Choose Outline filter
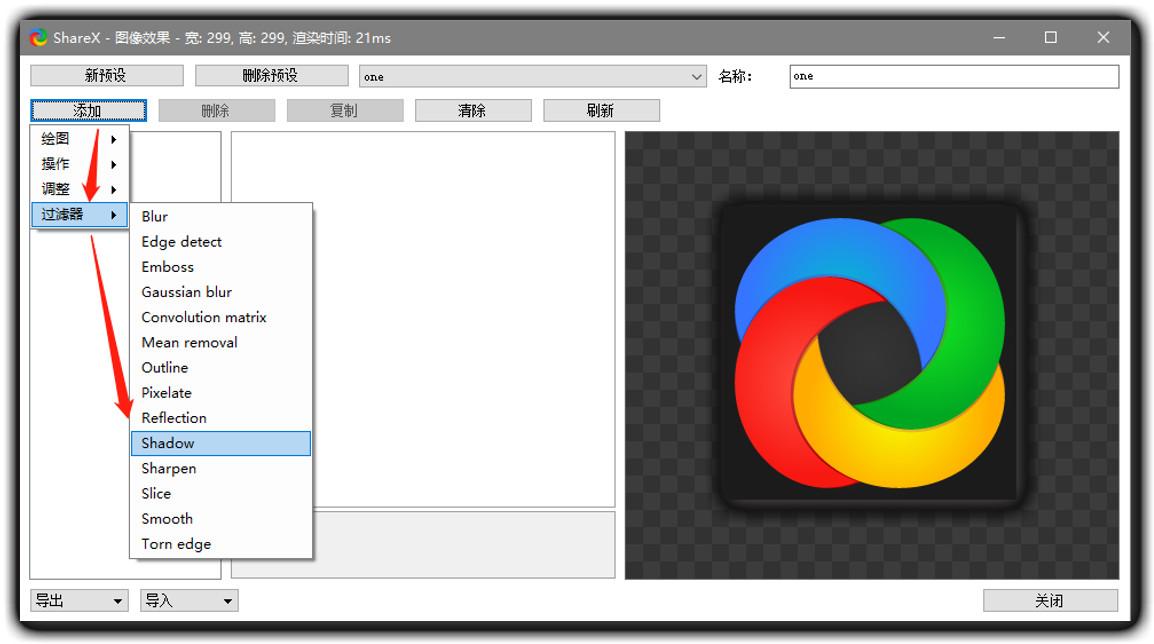 coord(221,367)
